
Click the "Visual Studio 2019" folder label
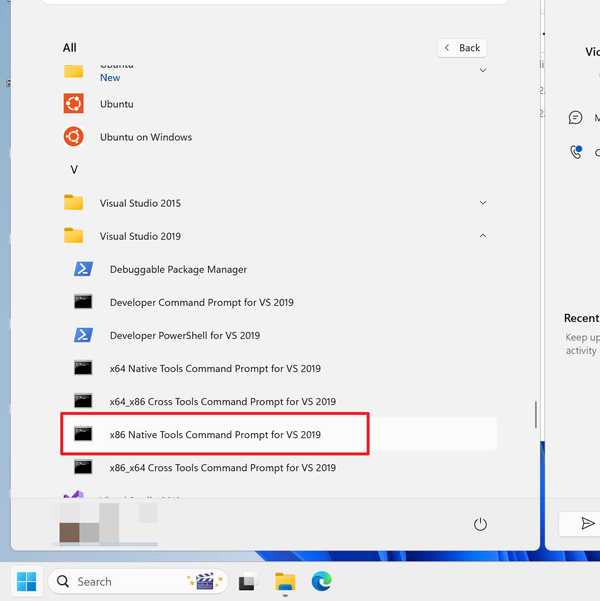pos(140,236)
